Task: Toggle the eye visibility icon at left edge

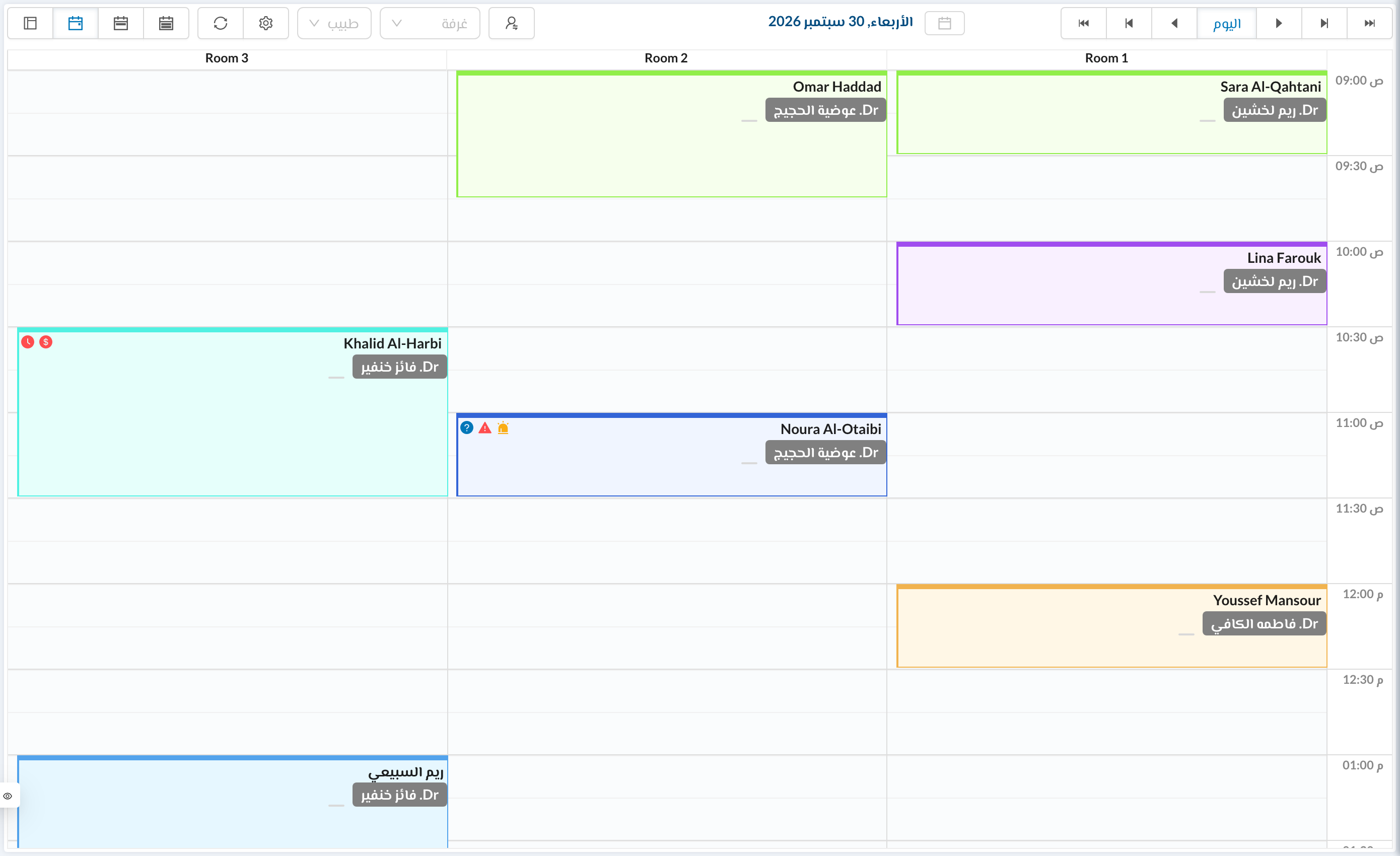Action: point(8,796)
